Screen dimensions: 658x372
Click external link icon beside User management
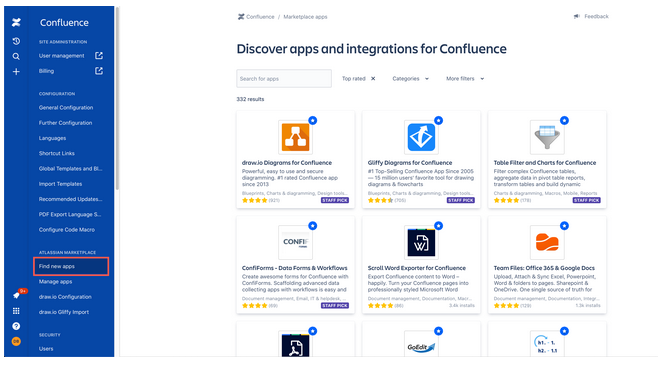point(99,55)
